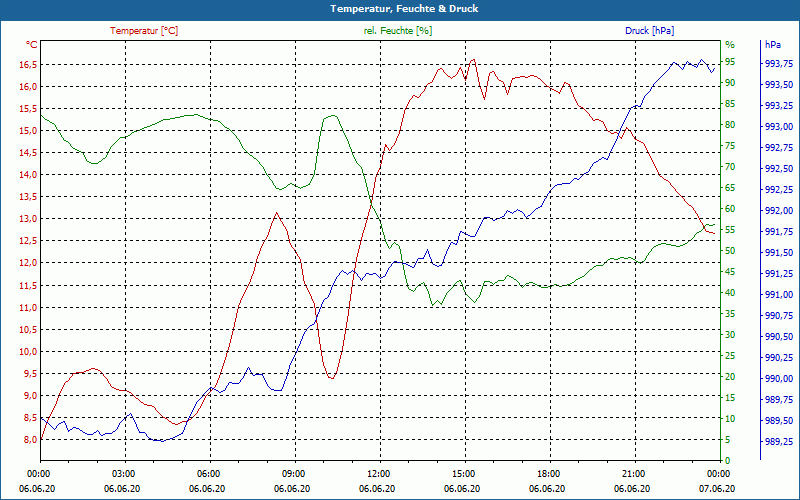
Task: Click '13,0' on the temperature axis
Action: [x=29, y=219]
